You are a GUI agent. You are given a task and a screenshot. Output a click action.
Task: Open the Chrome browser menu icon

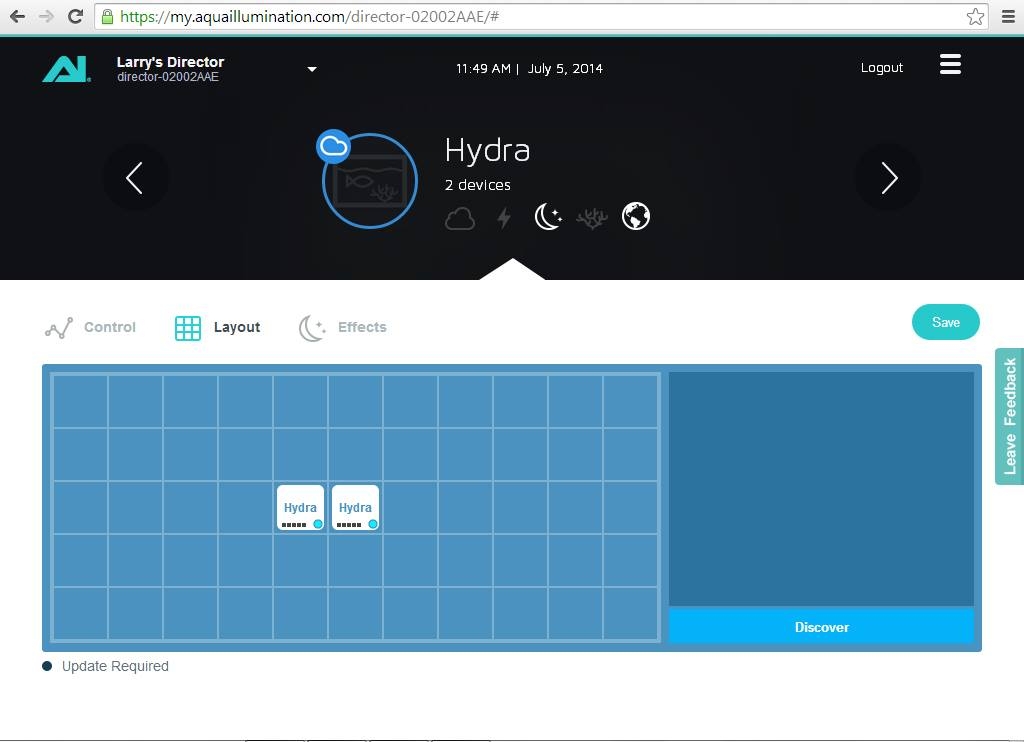[1008, 16]
